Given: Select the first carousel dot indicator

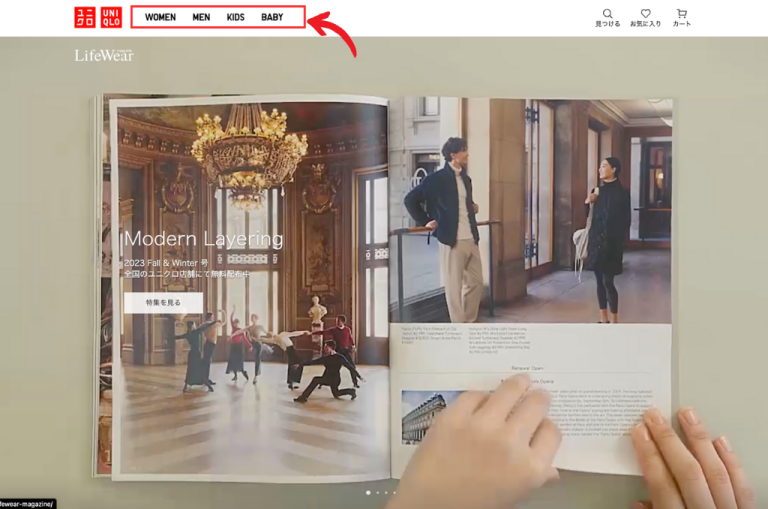Looking at the screenshot, I should 368,493.
